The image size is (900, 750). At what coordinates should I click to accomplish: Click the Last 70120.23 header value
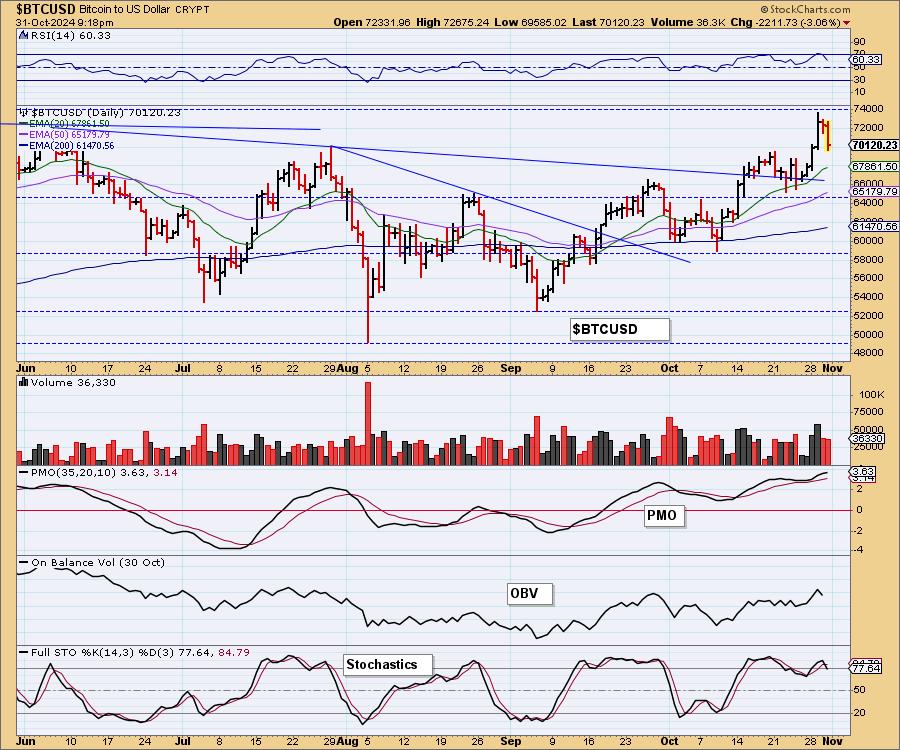[608, 22]
